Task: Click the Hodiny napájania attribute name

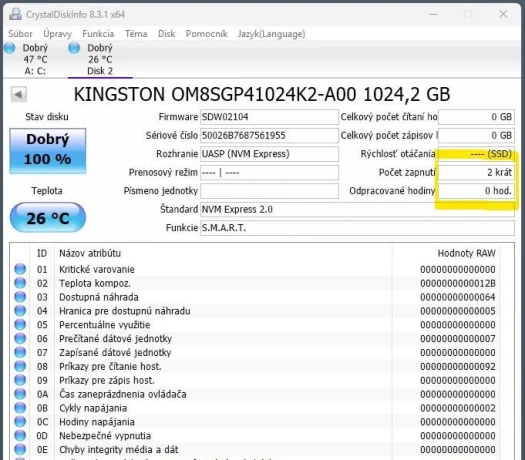Action: (97, 422)
